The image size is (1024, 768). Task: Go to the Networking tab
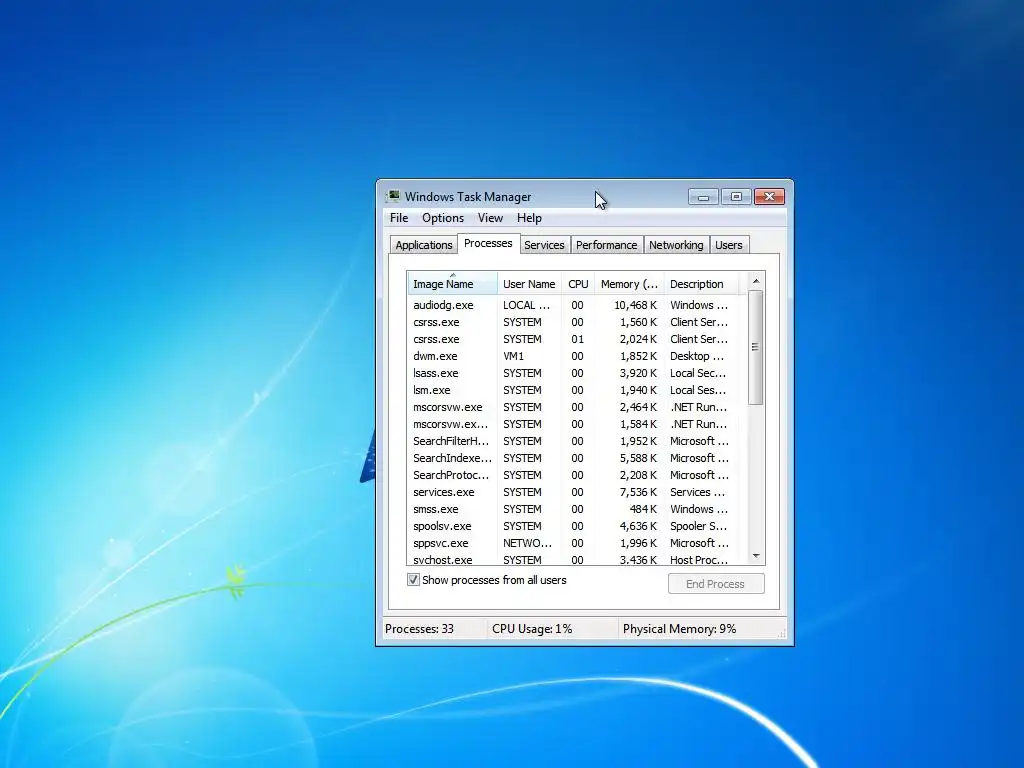tap(676, 245)
